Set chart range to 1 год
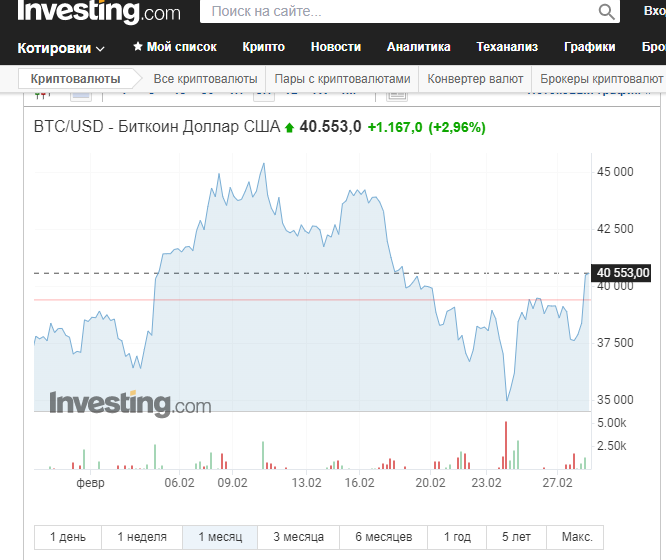Screen dimensions: 666x560 point(457,537)
